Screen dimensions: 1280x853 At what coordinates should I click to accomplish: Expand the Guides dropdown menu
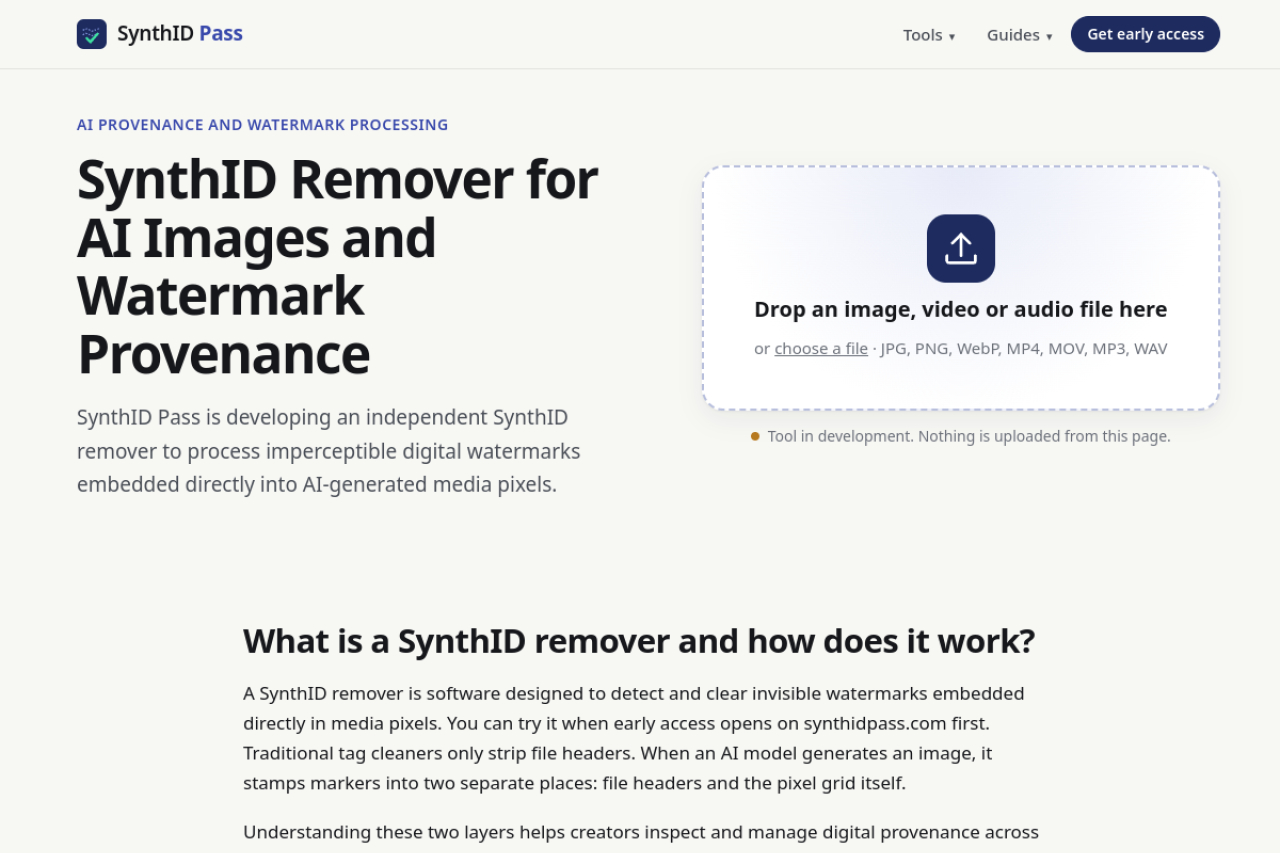tap(1019, 35)
